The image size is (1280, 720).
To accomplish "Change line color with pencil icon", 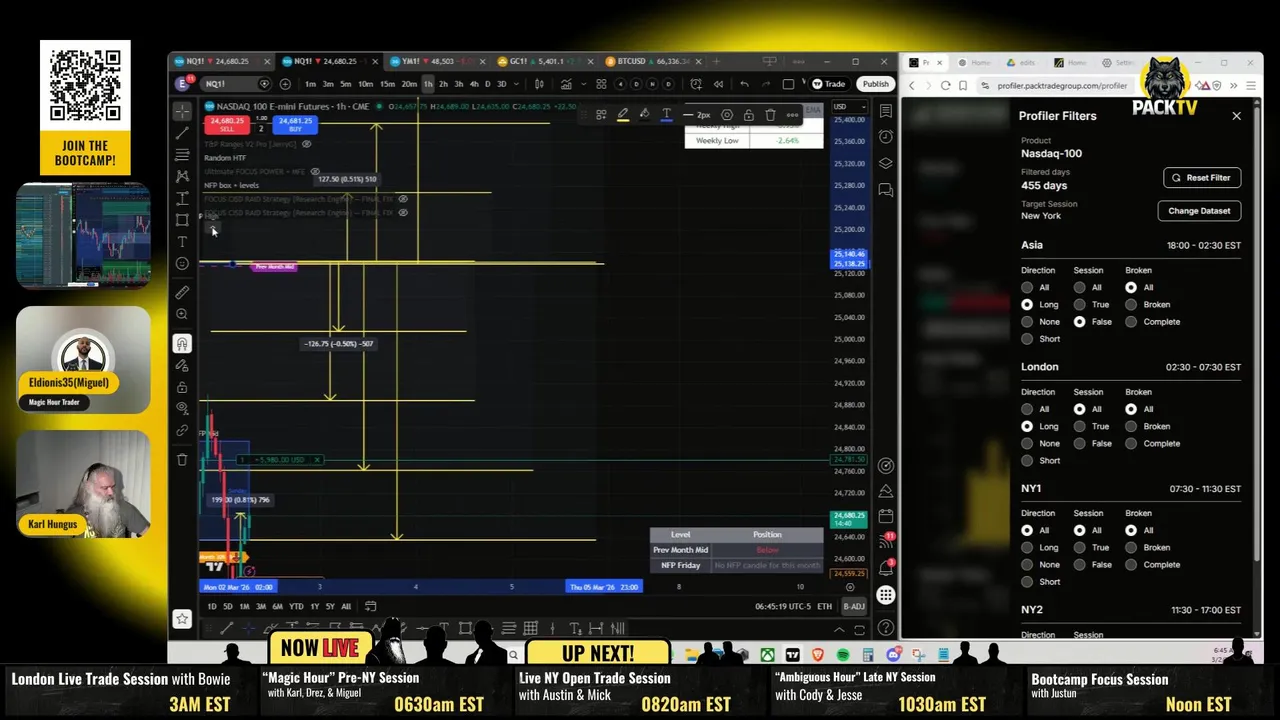I will click(x=623, y=115).
